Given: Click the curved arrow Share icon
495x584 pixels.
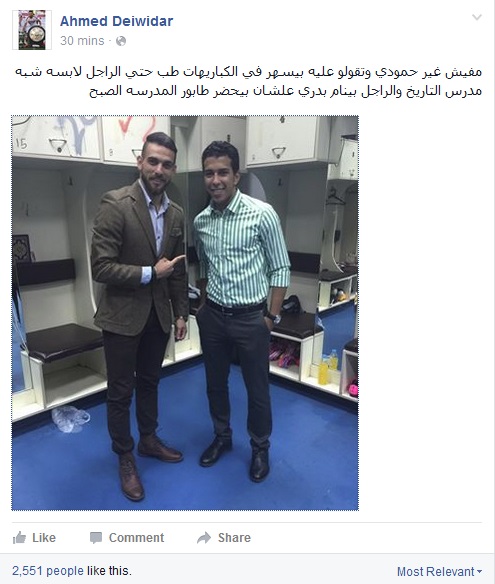Looking at the screenshot, I should tap(204, 538).
